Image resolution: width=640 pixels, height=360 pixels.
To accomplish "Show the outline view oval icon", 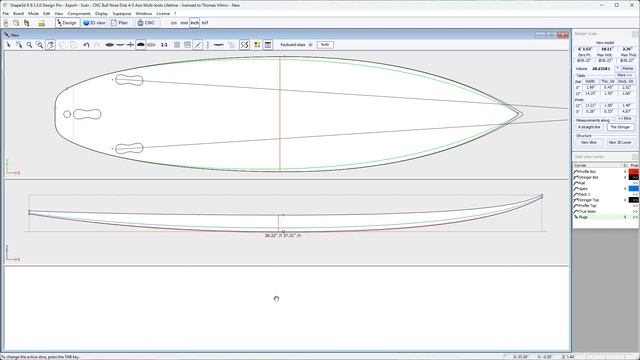I will 109,44.
